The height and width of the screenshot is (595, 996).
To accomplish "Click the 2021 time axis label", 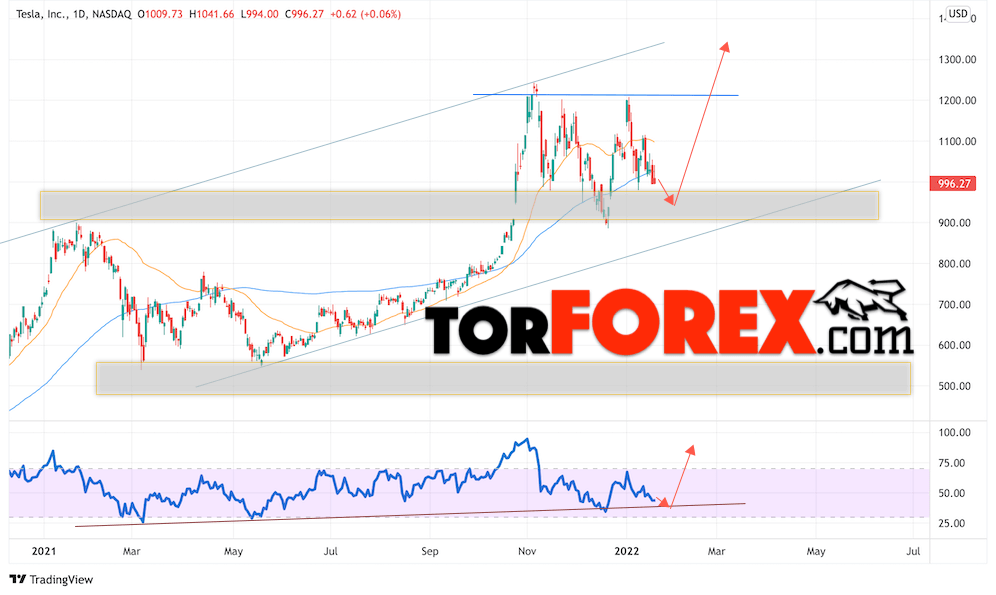I will pyautogui.click(x=44, y=551).
